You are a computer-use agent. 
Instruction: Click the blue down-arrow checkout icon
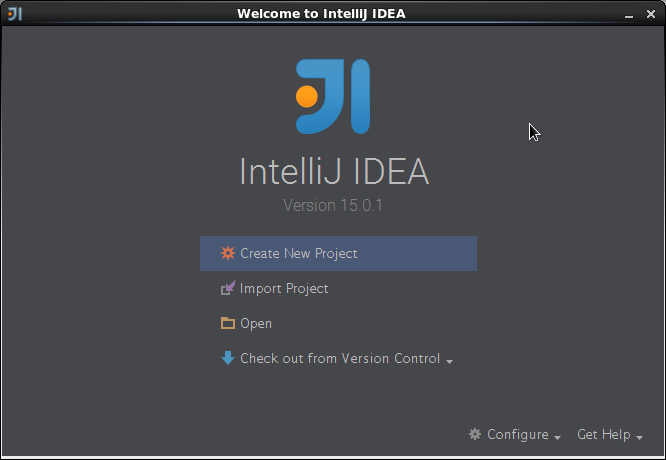click(x=228, y=358)
